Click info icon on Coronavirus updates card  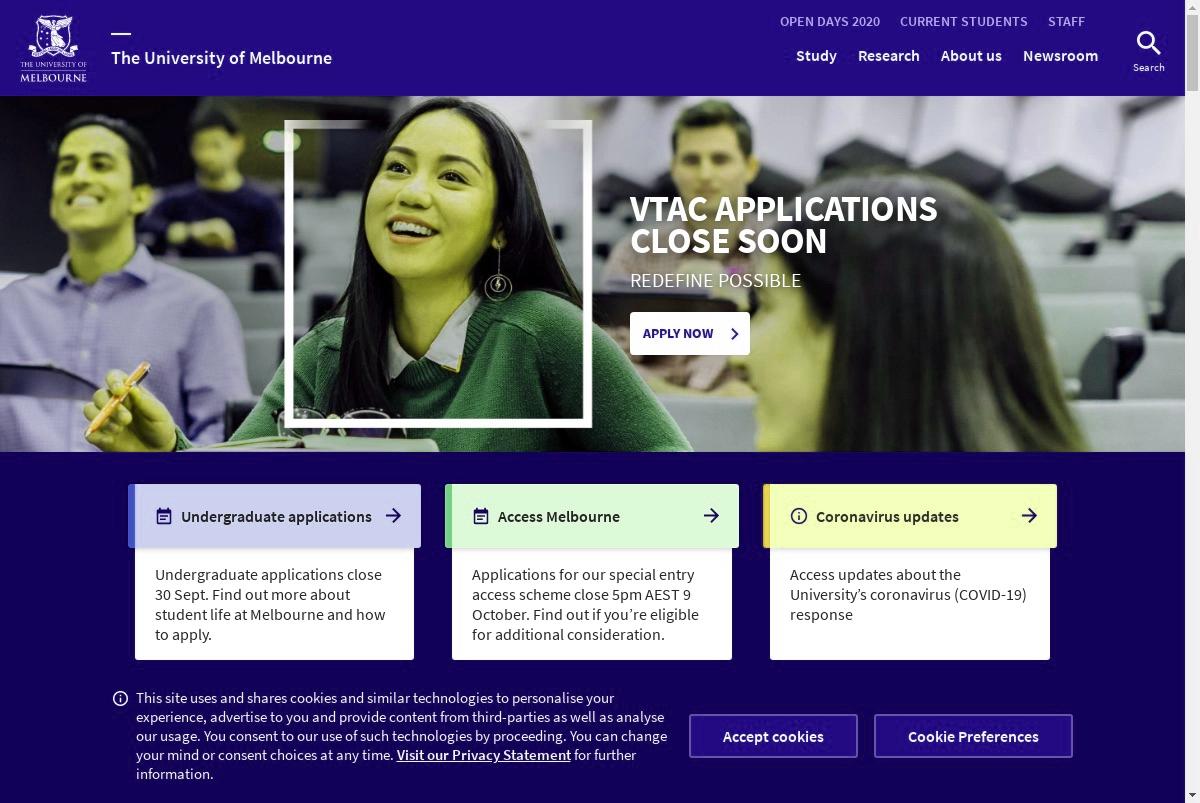tap(798, 516)
